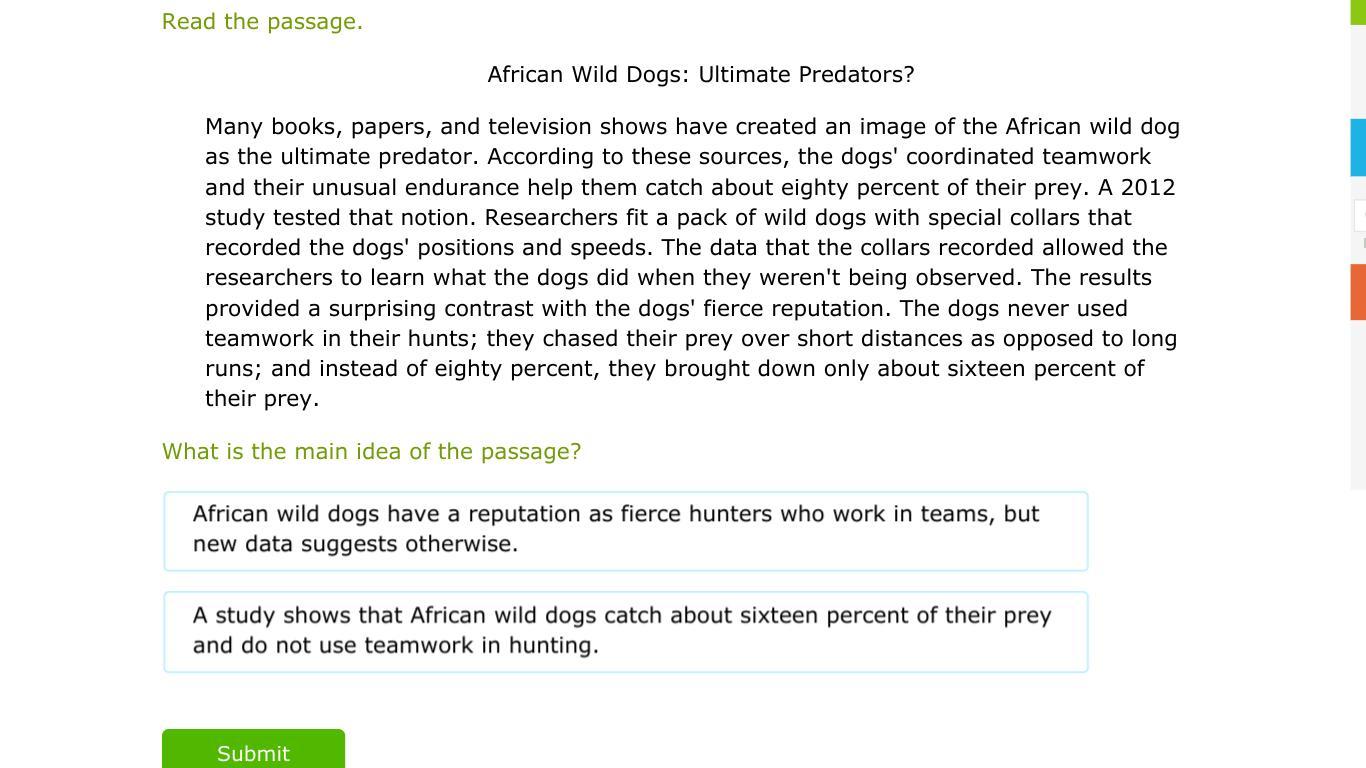The width and height of the screenshot is (1366, 768).
Task: Open the blue panel in the right sidebar
Action: 1358,147
